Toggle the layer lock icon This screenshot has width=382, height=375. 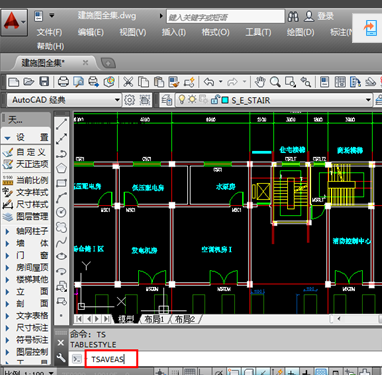tap(216, 99)
